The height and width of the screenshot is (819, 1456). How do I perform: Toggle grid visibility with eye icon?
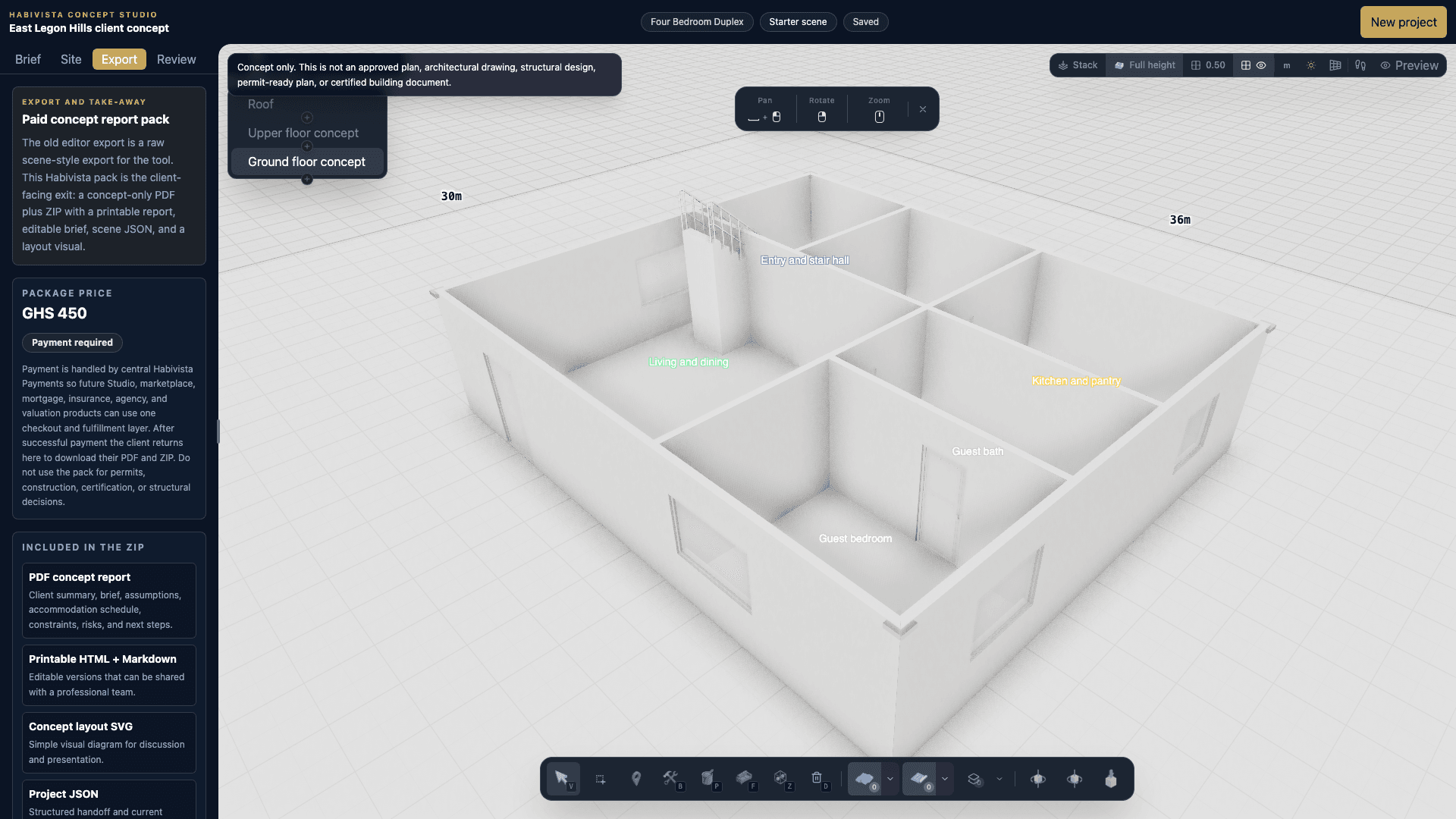pyautogui.click(x=1254, y=65)
